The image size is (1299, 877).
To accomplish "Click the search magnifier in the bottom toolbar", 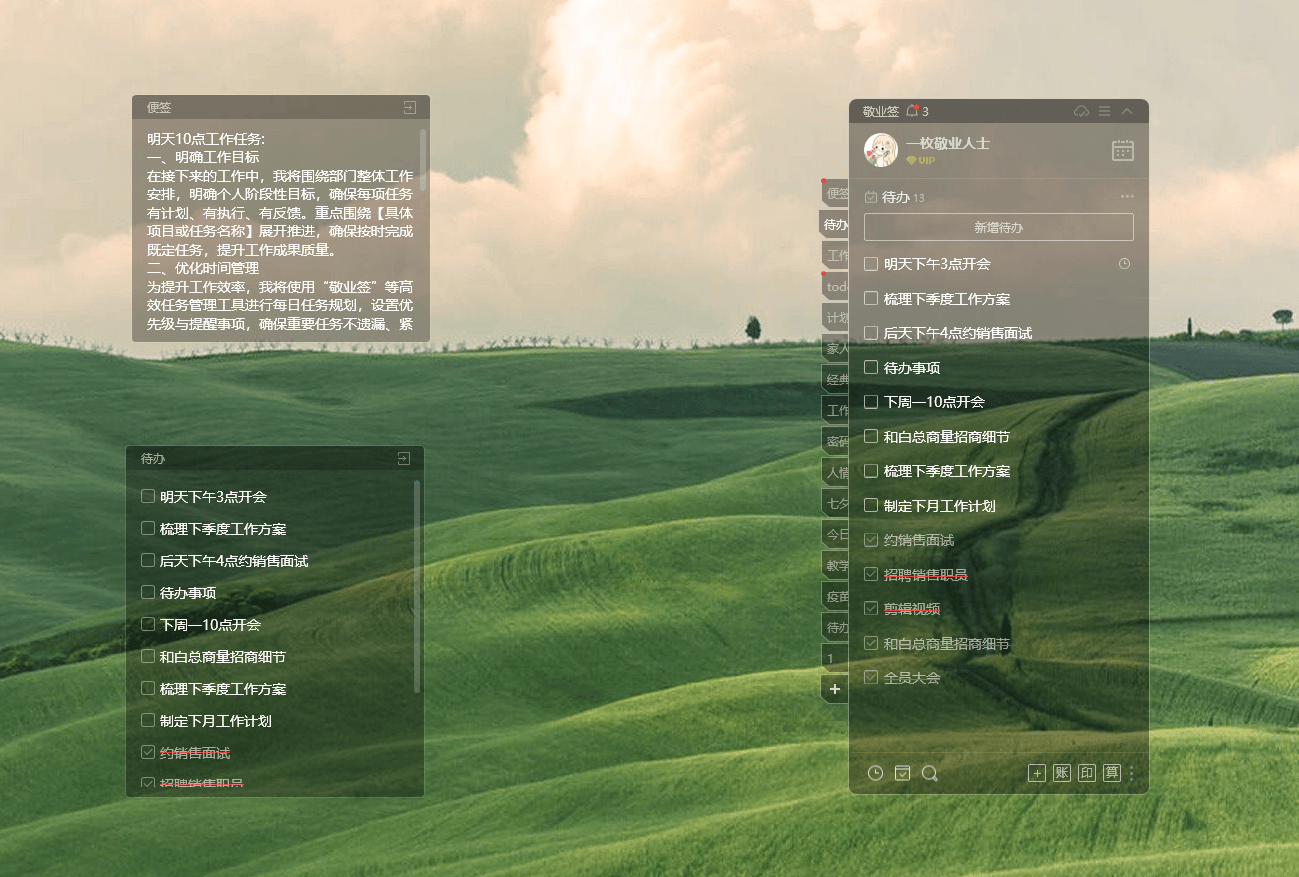I will coord(929,773).
